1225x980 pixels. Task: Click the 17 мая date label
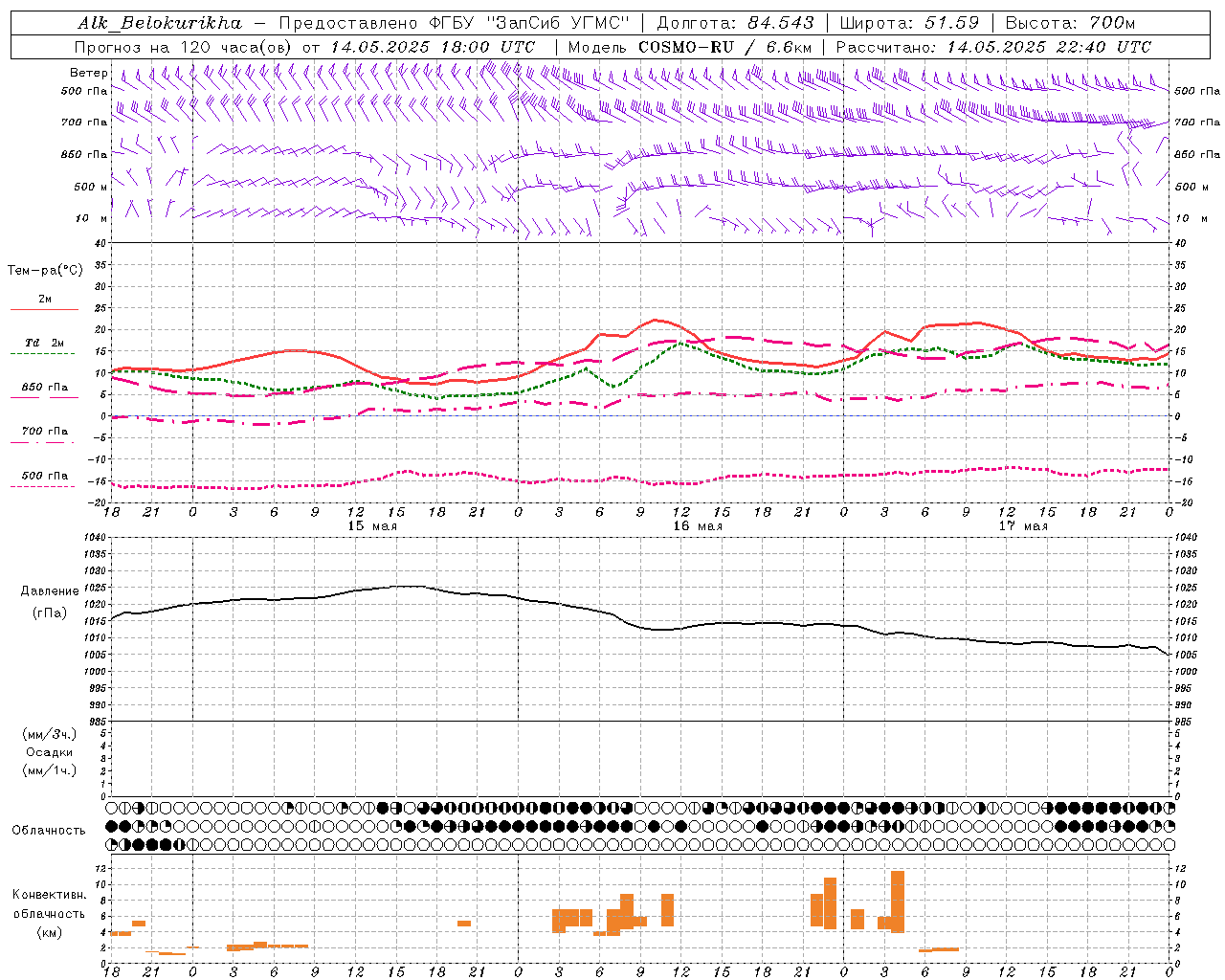click(x=1022, y=525)
